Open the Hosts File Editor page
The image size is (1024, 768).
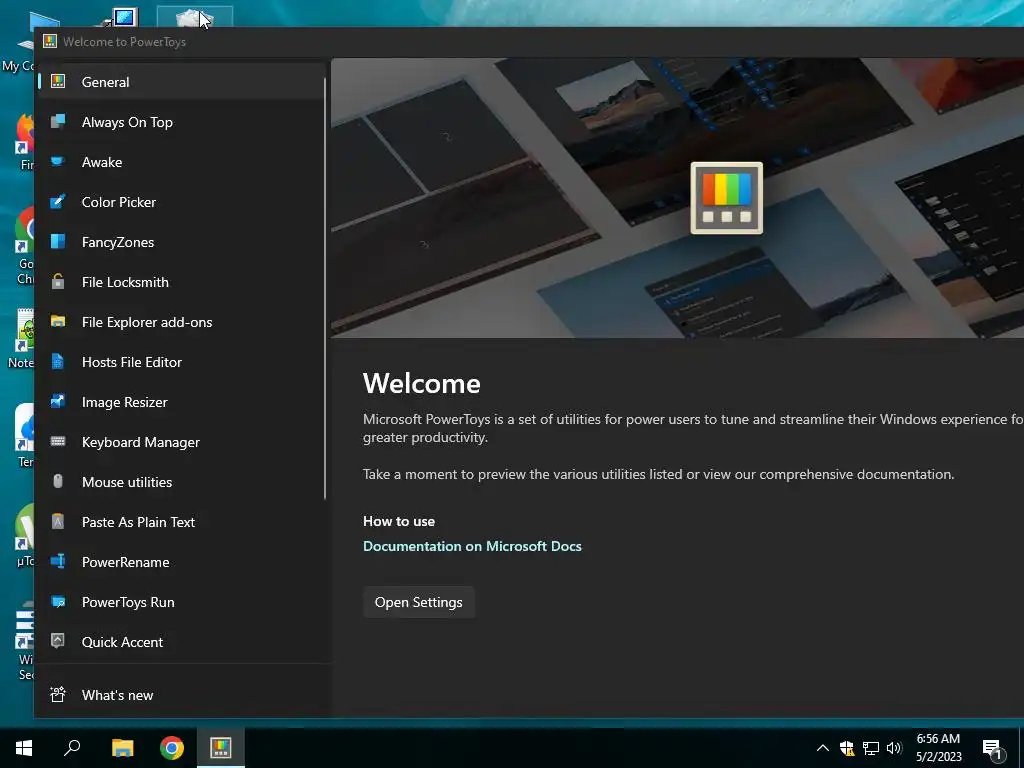tap(182, 361)
